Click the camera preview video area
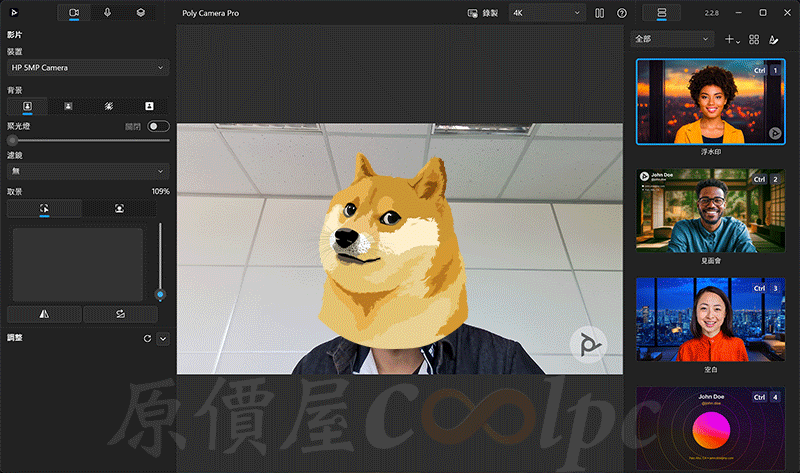 pyautogui.click(x=399, y=248)
